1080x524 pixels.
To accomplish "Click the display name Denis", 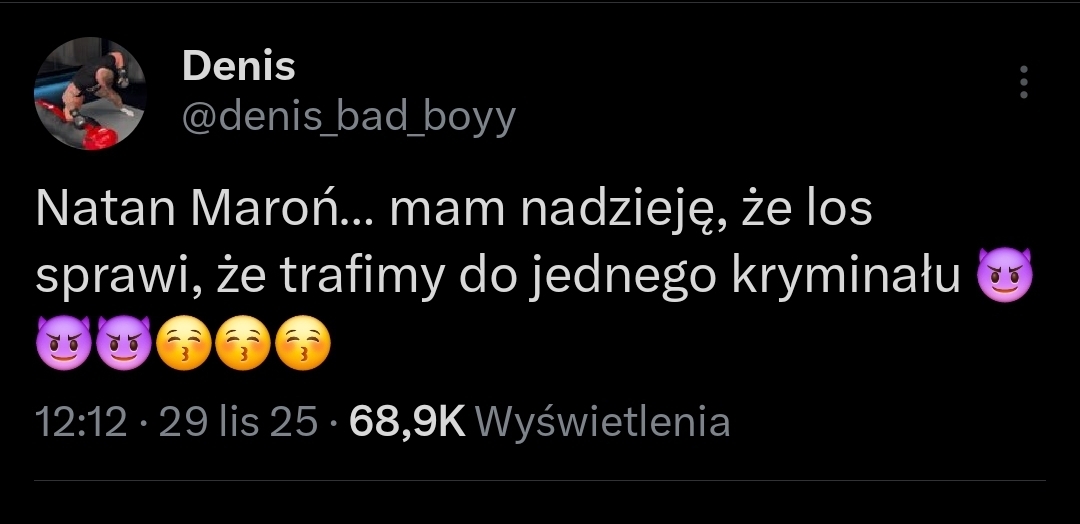I will pos(238,67).
